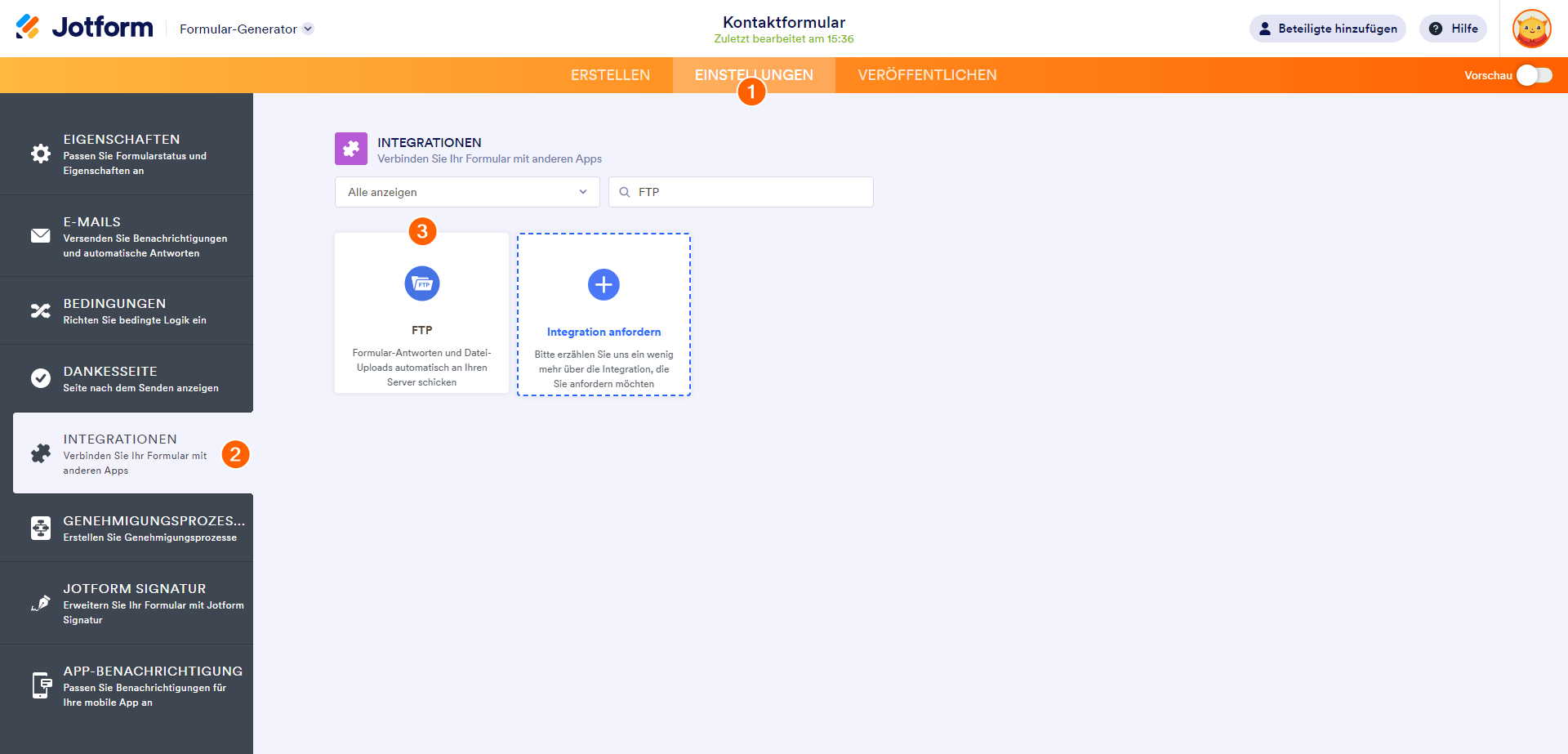
Task: Click FTP card description text
Action: [x=422, y=368]
